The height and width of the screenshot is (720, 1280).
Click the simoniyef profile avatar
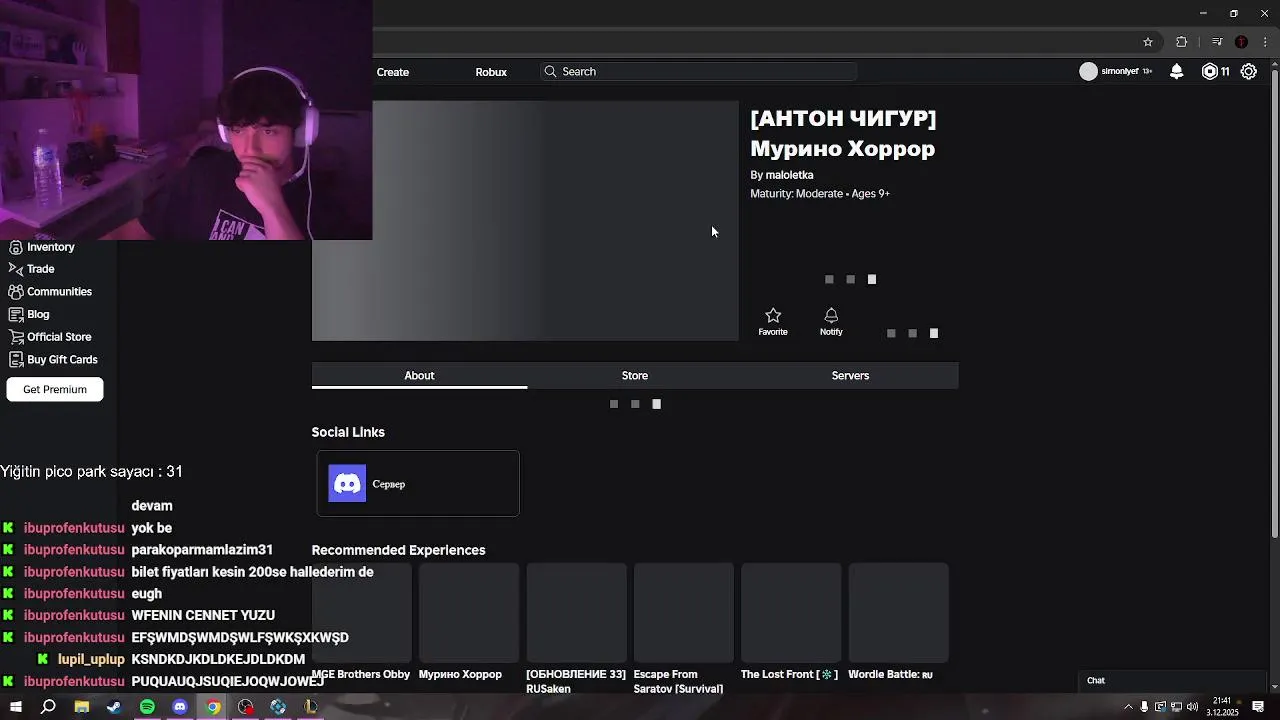pos(1089,71)
